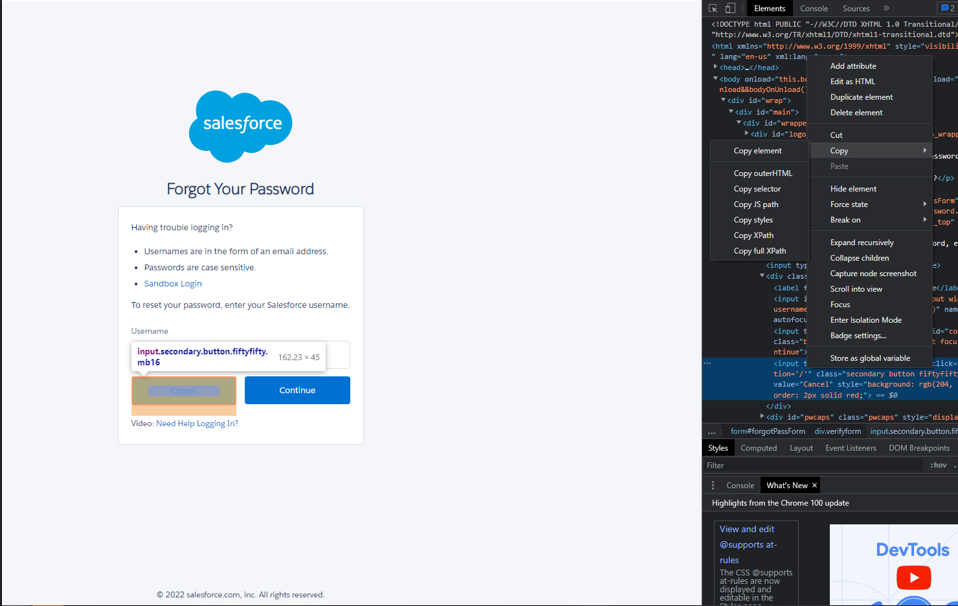Image resolution: width=958 pixels, height=606 pixels.
Task: Collapse the div id main node
Action: [x=731, y=111]
